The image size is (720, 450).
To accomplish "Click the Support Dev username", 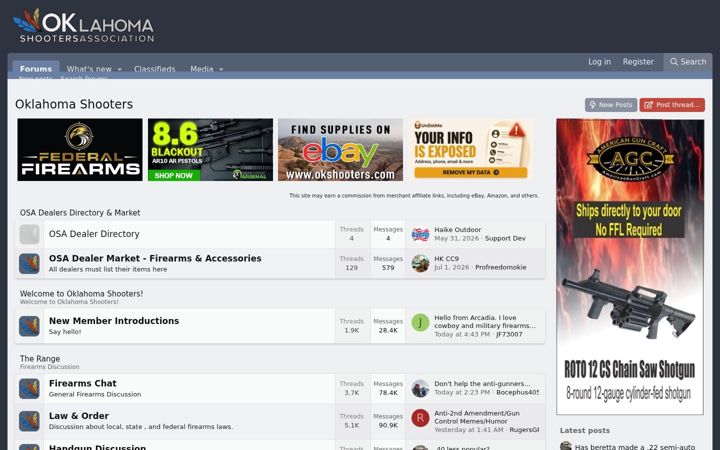I will (x=505, y=238).
